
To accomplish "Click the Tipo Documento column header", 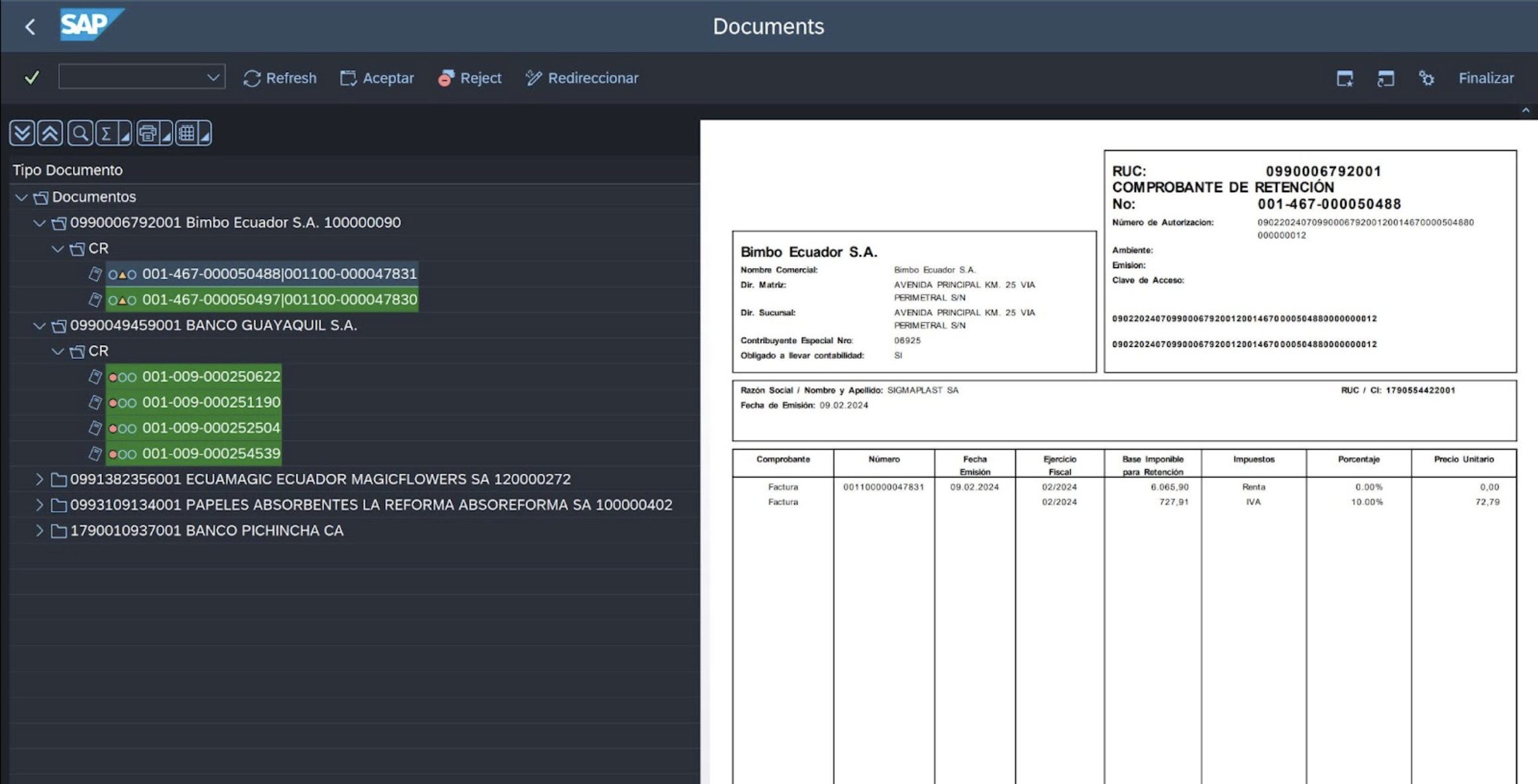I will [68, 170].
